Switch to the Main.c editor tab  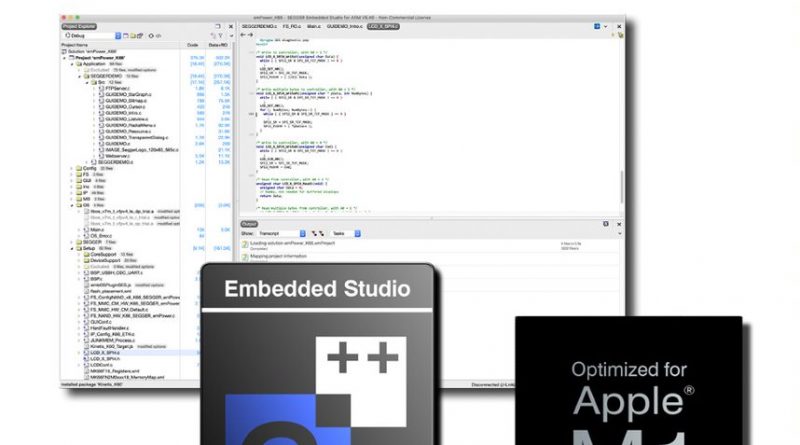[x=314, y=26]
